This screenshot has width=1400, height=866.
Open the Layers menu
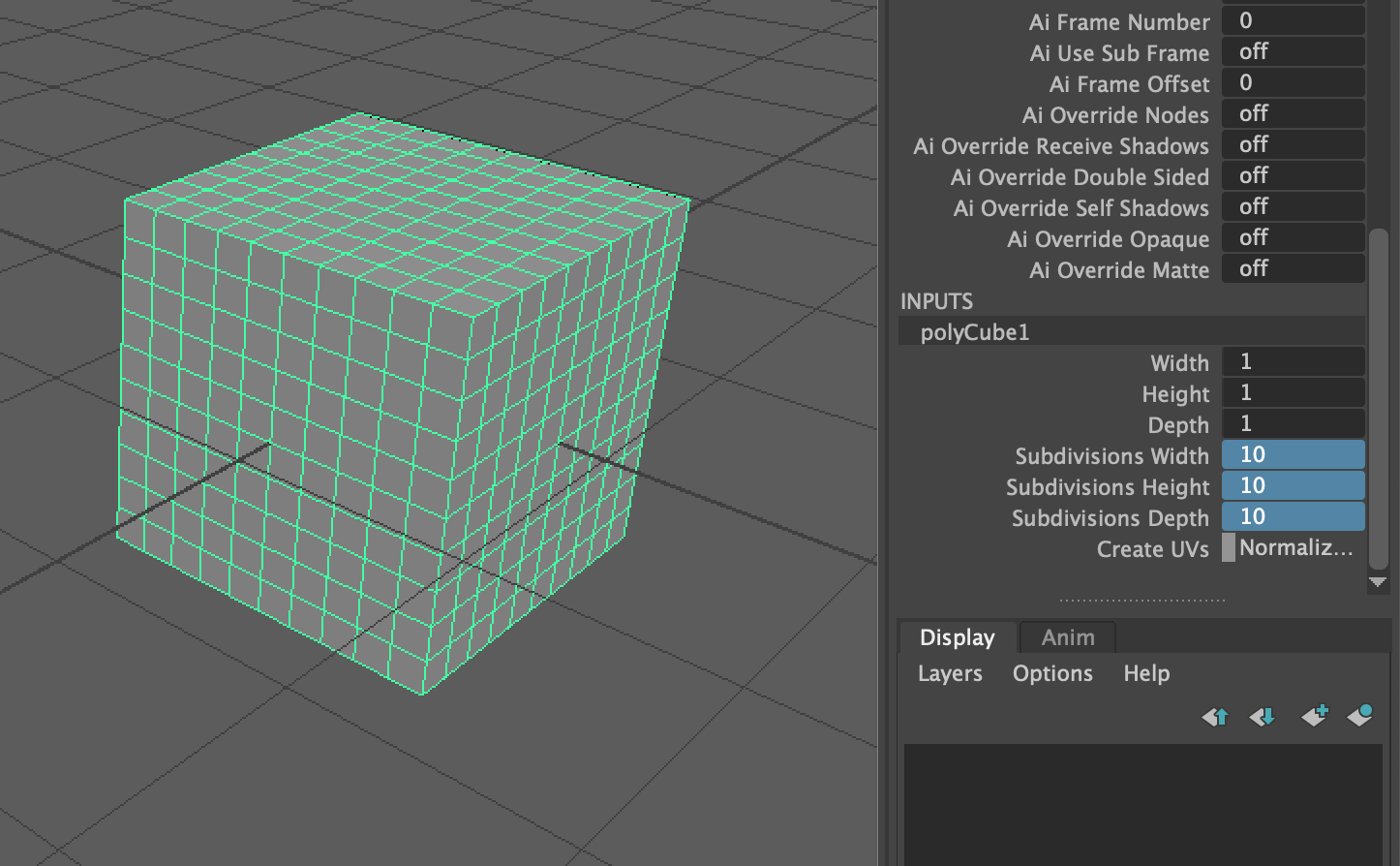point(949,673)
